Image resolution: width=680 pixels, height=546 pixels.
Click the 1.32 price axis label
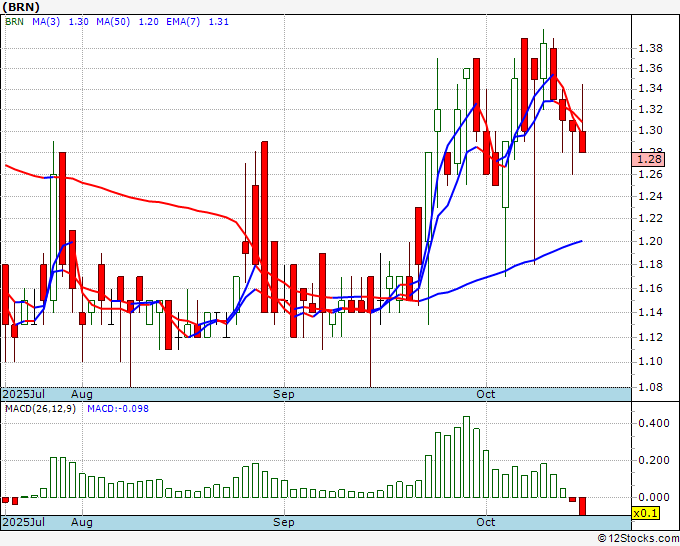click(651, 109)
